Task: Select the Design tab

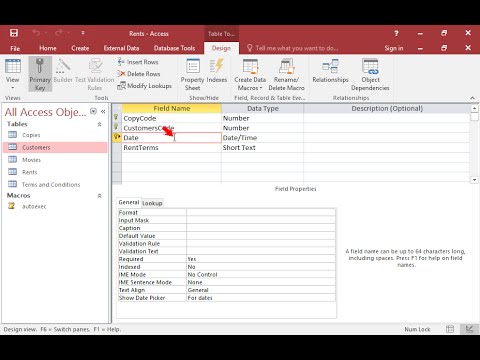Action: click(x=221, y=48)
